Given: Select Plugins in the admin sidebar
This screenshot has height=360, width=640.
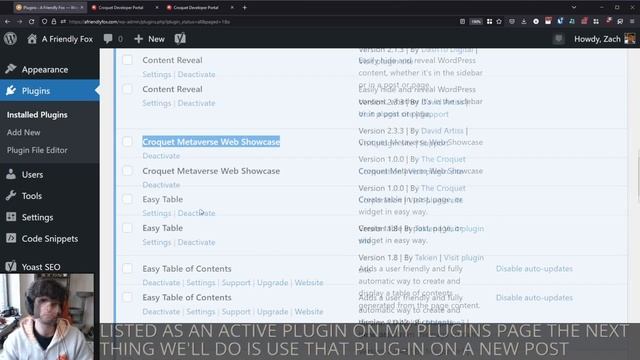Looking at the screenshot, I should pyautogui.click(x=49, y=91).
